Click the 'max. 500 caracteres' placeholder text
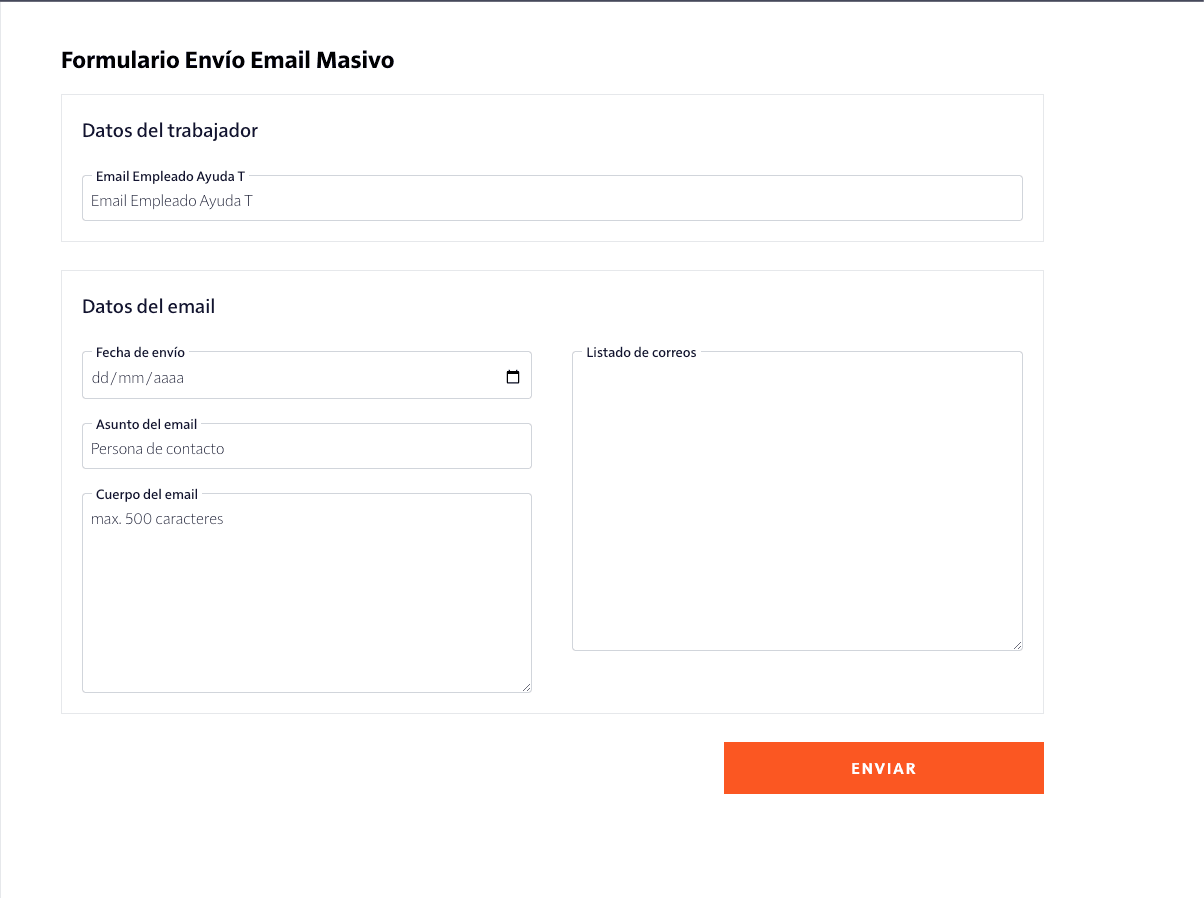1204x898 pixels. click(157, 519)
